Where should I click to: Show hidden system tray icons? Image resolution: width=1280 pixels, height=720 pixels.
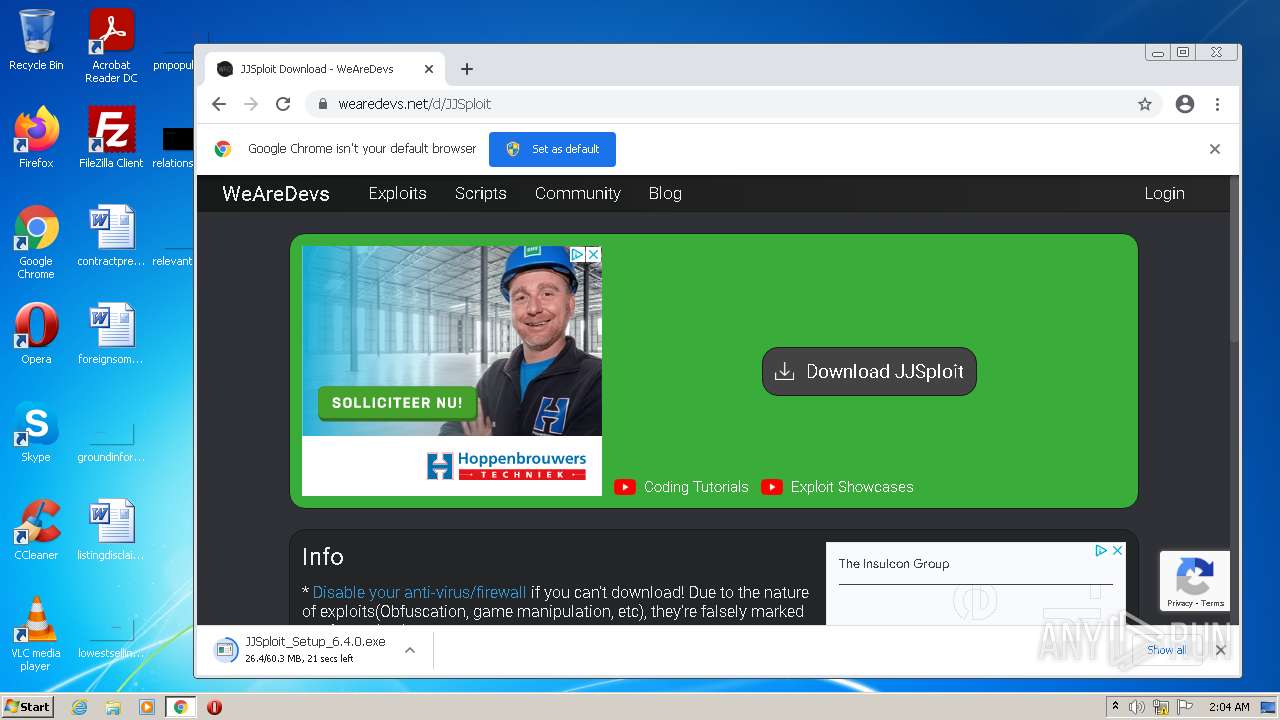click(1116, 707)
